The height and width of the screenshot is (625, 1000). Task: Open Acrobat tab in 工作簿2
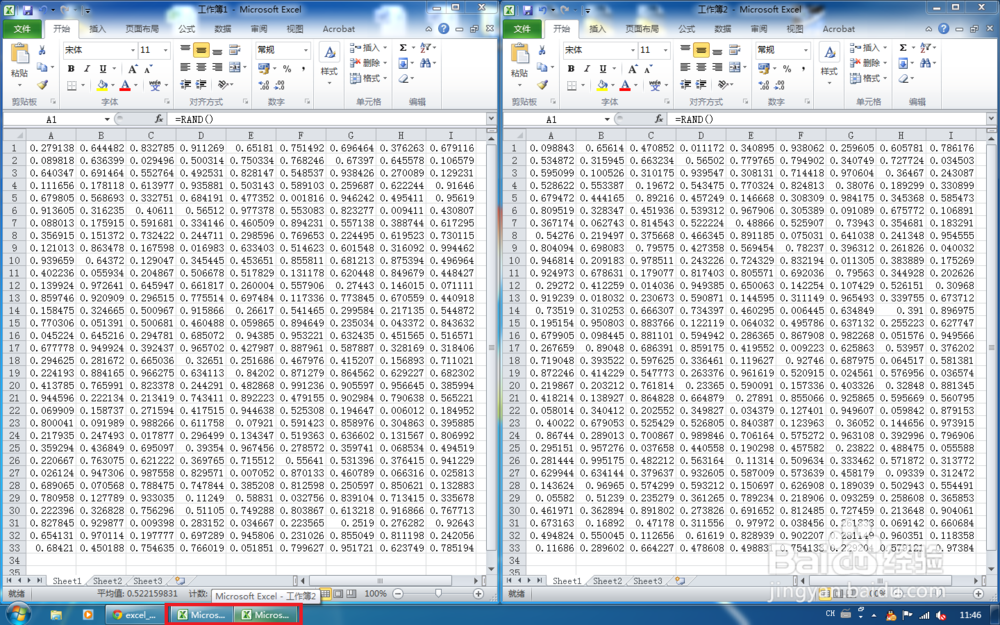[838, 29]
